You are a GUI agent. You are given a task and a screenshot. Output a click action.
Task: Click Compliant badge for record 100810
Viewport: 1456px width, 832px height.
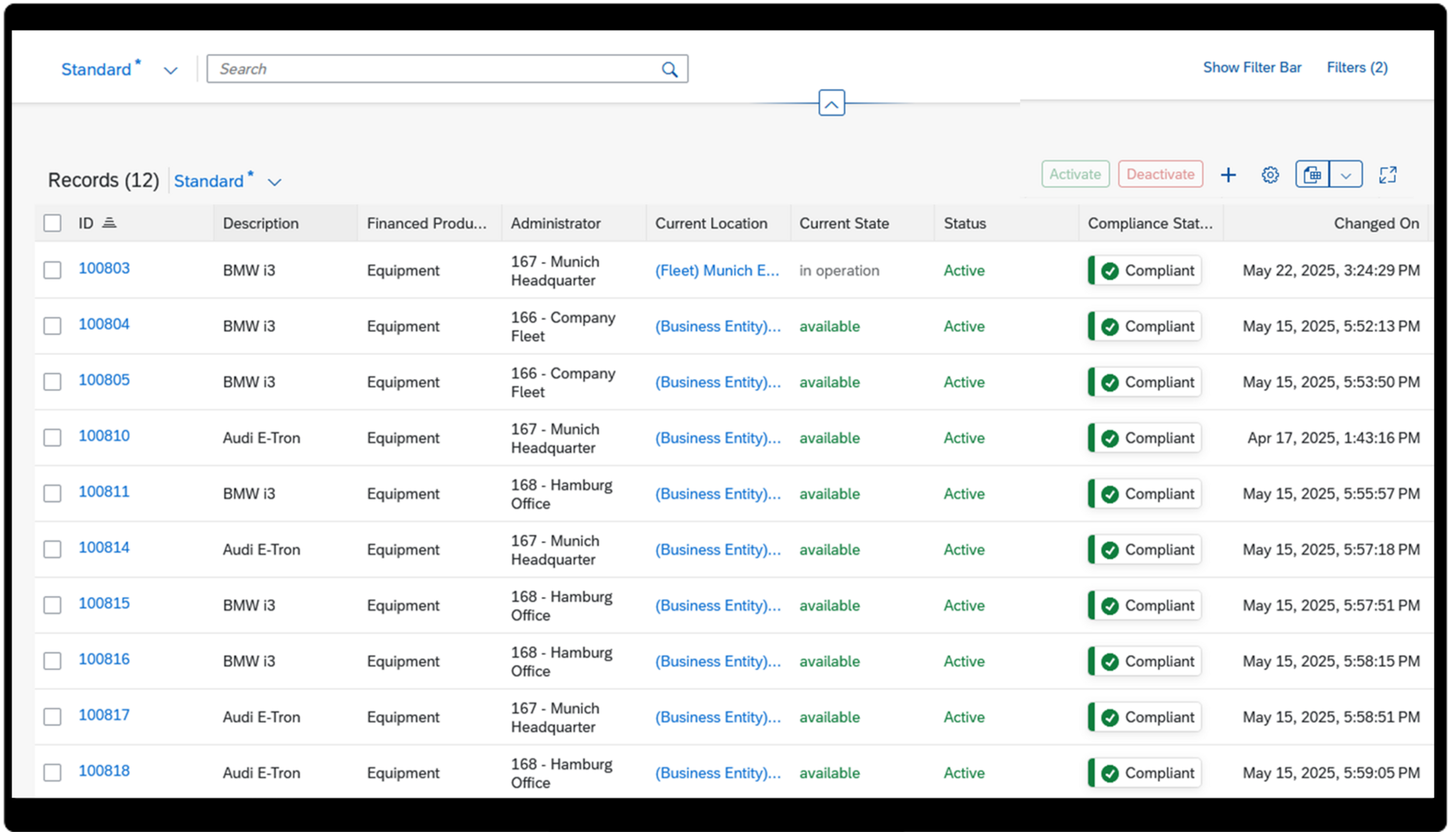[x=1144, y=438]
